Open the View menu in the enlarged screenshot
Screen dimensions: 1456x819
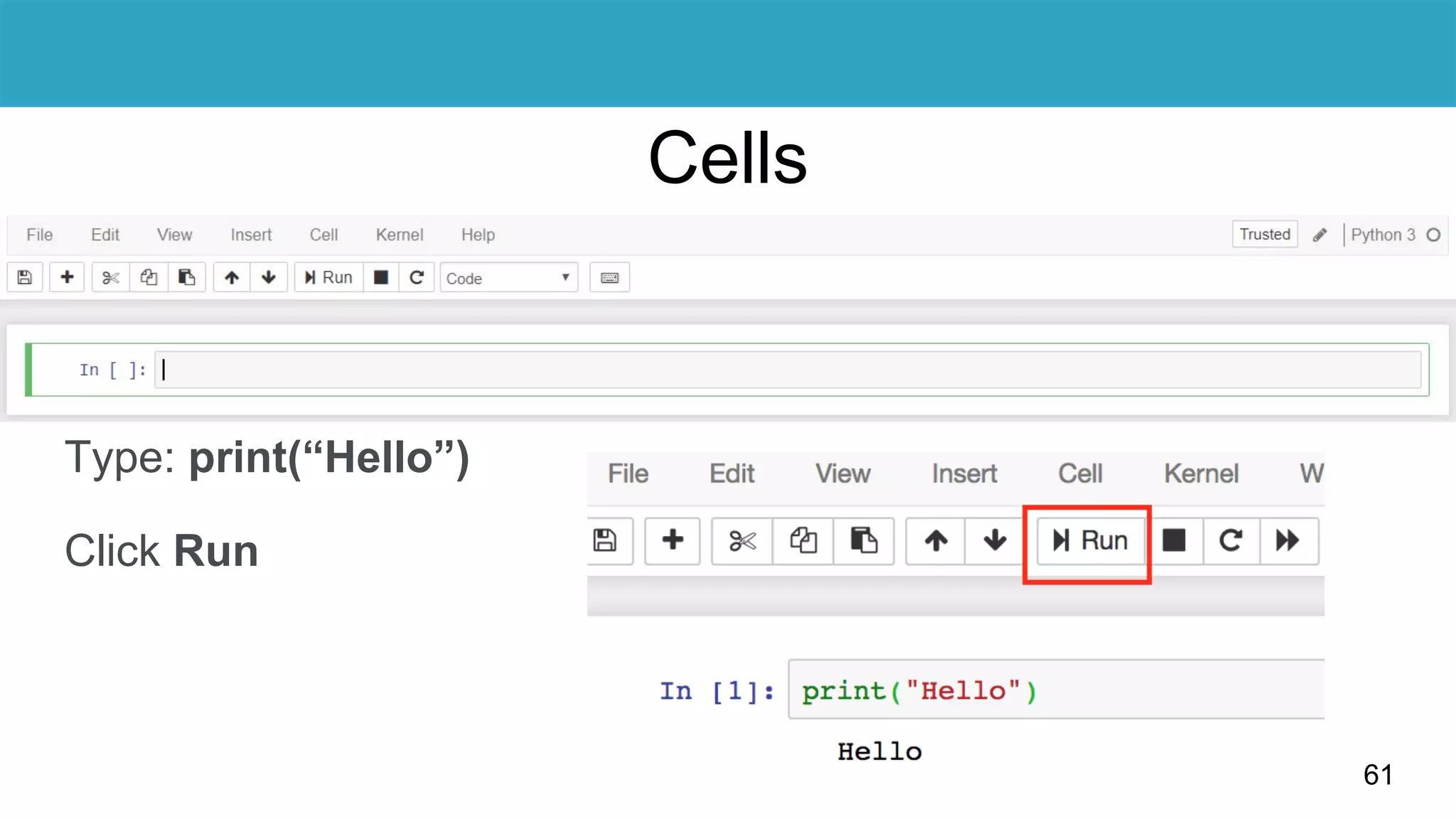point(842,473)
